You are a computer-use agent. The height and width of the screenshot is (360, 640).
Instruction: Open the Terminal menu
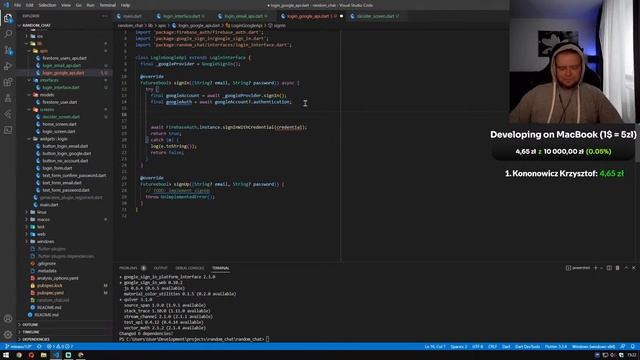(x=107, y=5)
